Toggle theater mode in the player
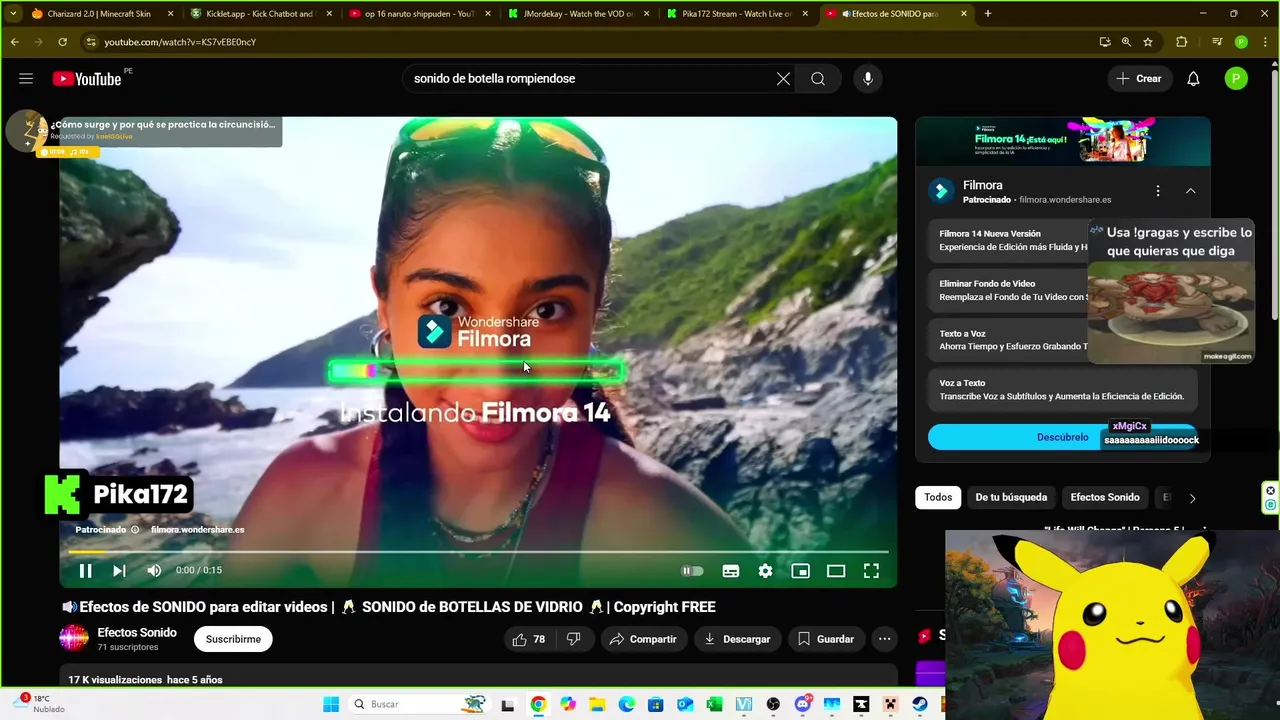The width and height of the screenshot is (1280, 720). pyautogui.click(x=836, y=571)
